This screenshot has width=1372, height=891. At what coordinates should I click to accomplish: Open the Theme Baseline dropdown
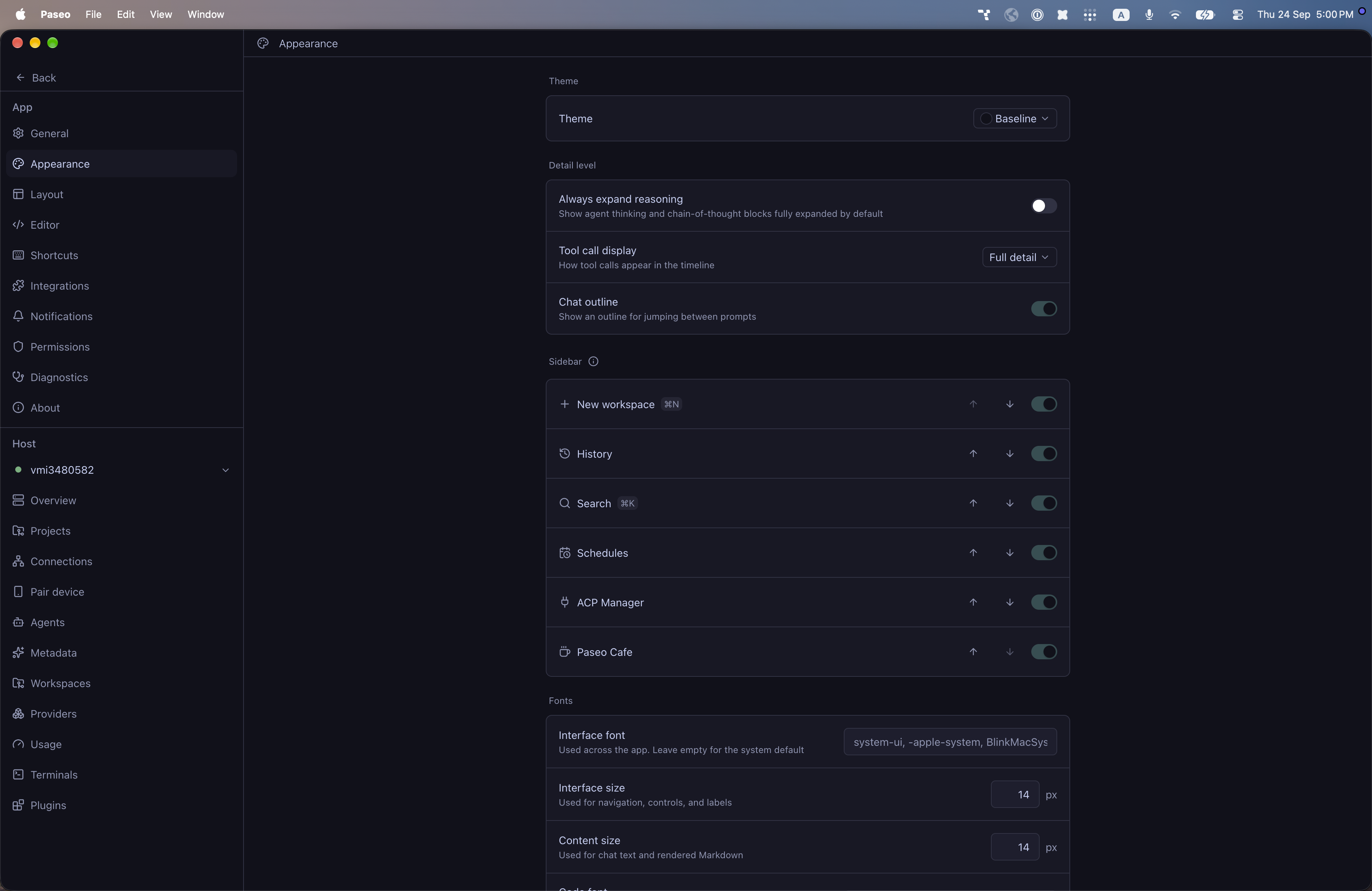point(1015,119)
